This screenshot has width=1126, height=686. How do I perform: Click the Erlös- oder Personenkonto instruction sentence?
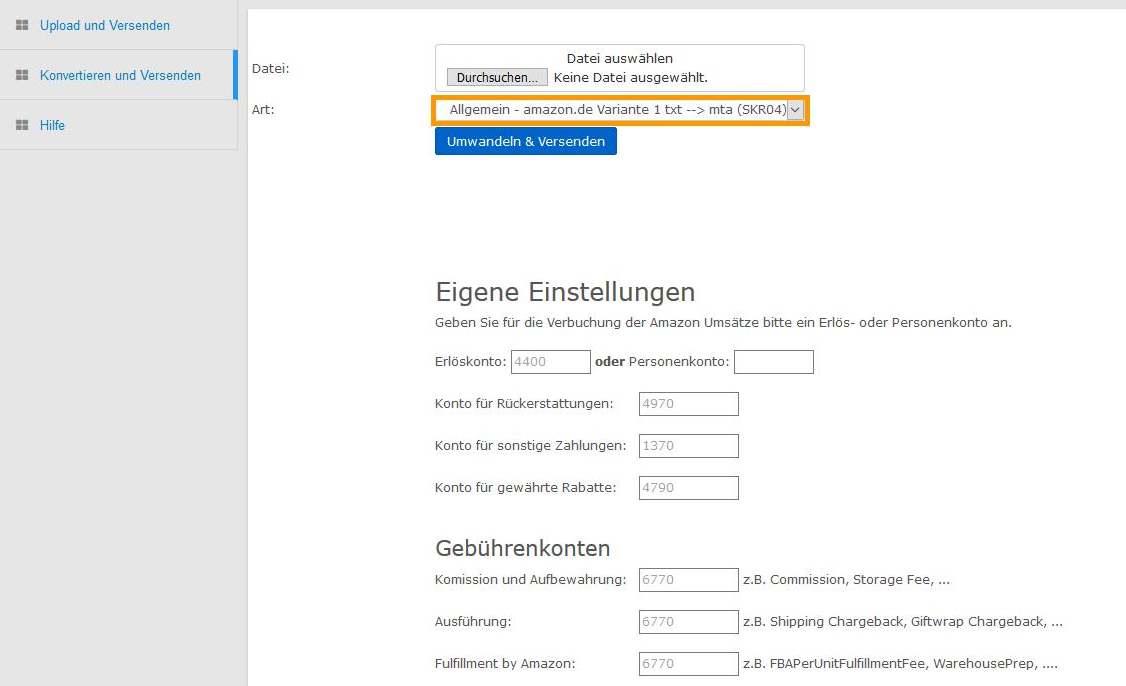(723, 323)
